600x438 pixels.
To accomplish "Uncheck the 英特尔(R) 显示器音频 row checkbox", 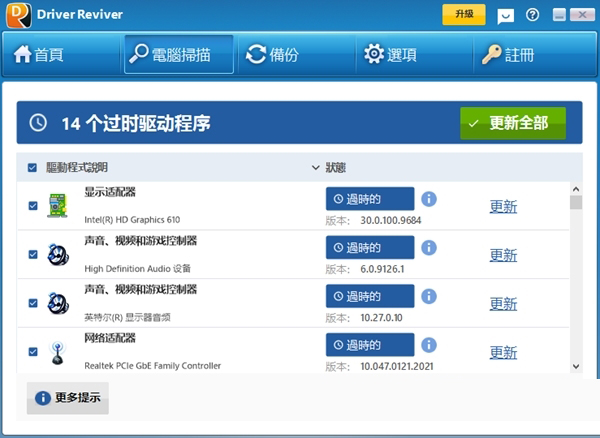I will (33, 303).
